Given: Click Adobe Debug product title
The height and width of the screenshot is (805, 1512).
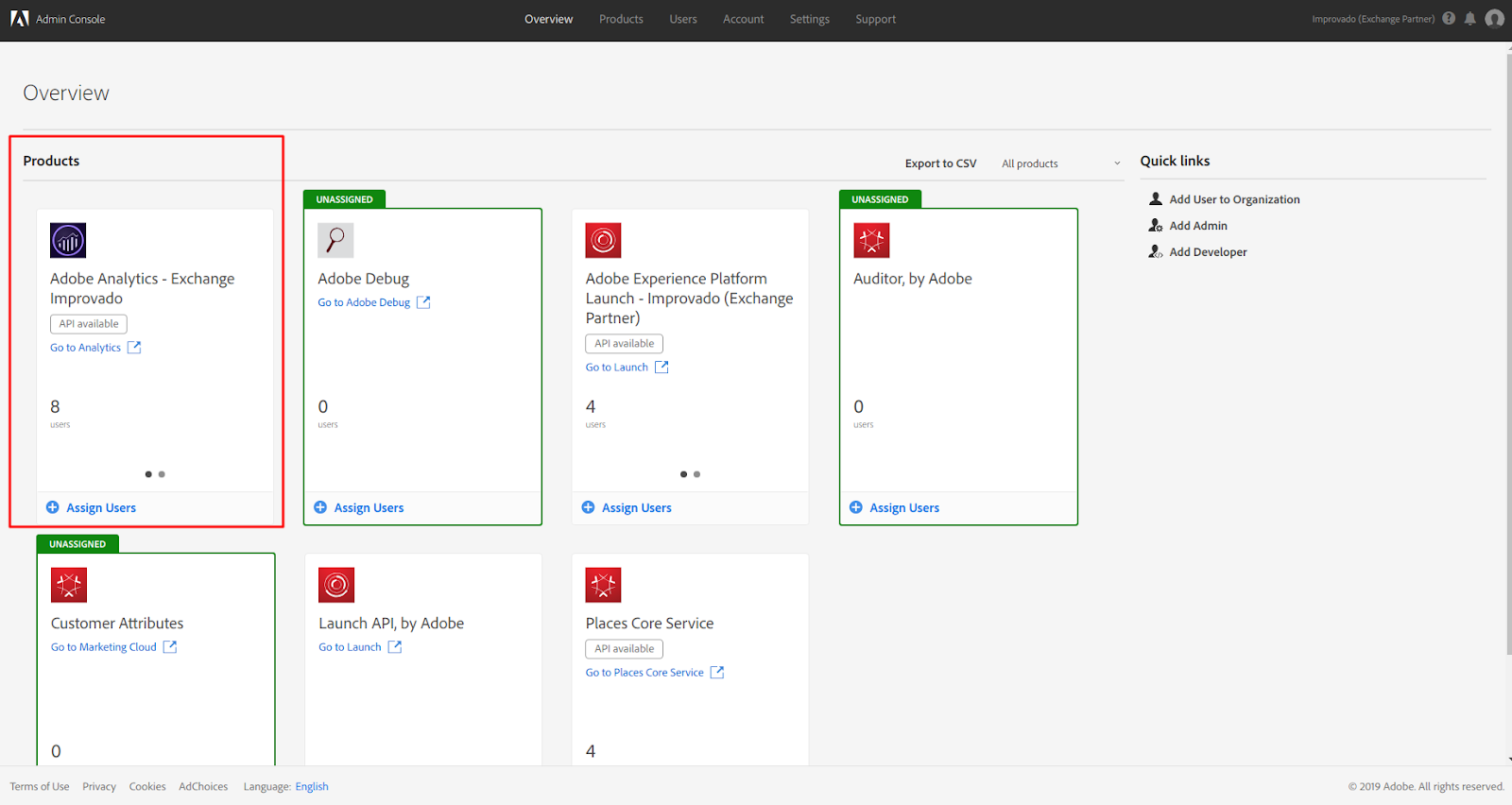Looking at the screenshot, I should [x=364, y=279].
